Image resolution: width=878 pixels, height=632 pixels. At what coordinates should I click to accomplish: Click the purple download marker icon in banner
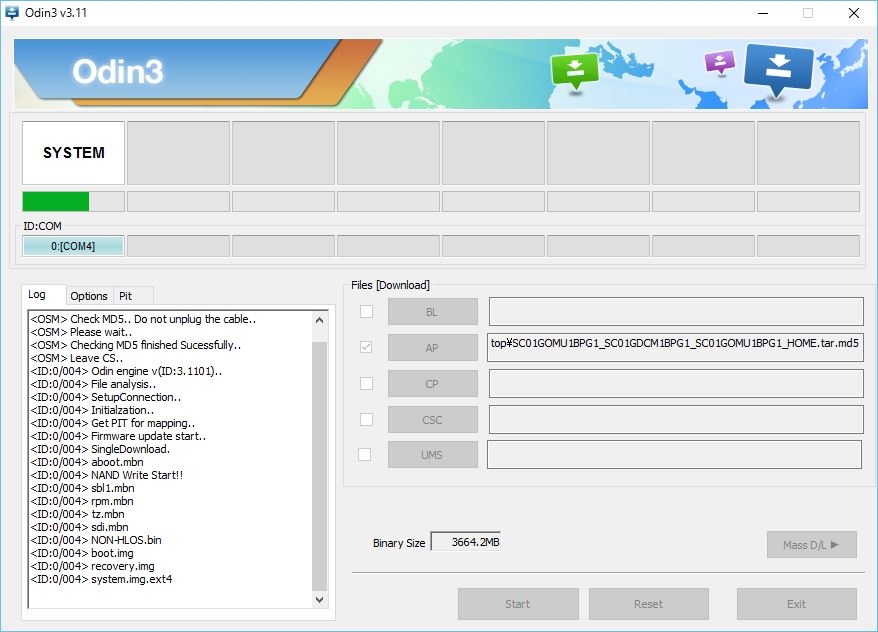720,62
